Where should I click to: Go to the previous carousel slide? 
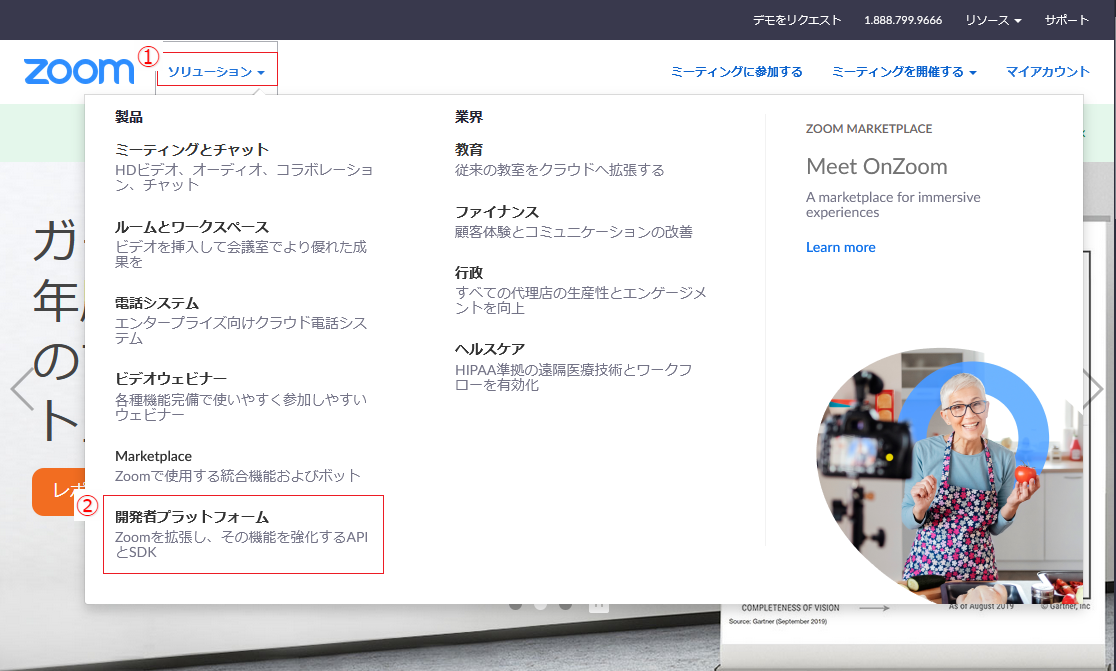[21, 388]
